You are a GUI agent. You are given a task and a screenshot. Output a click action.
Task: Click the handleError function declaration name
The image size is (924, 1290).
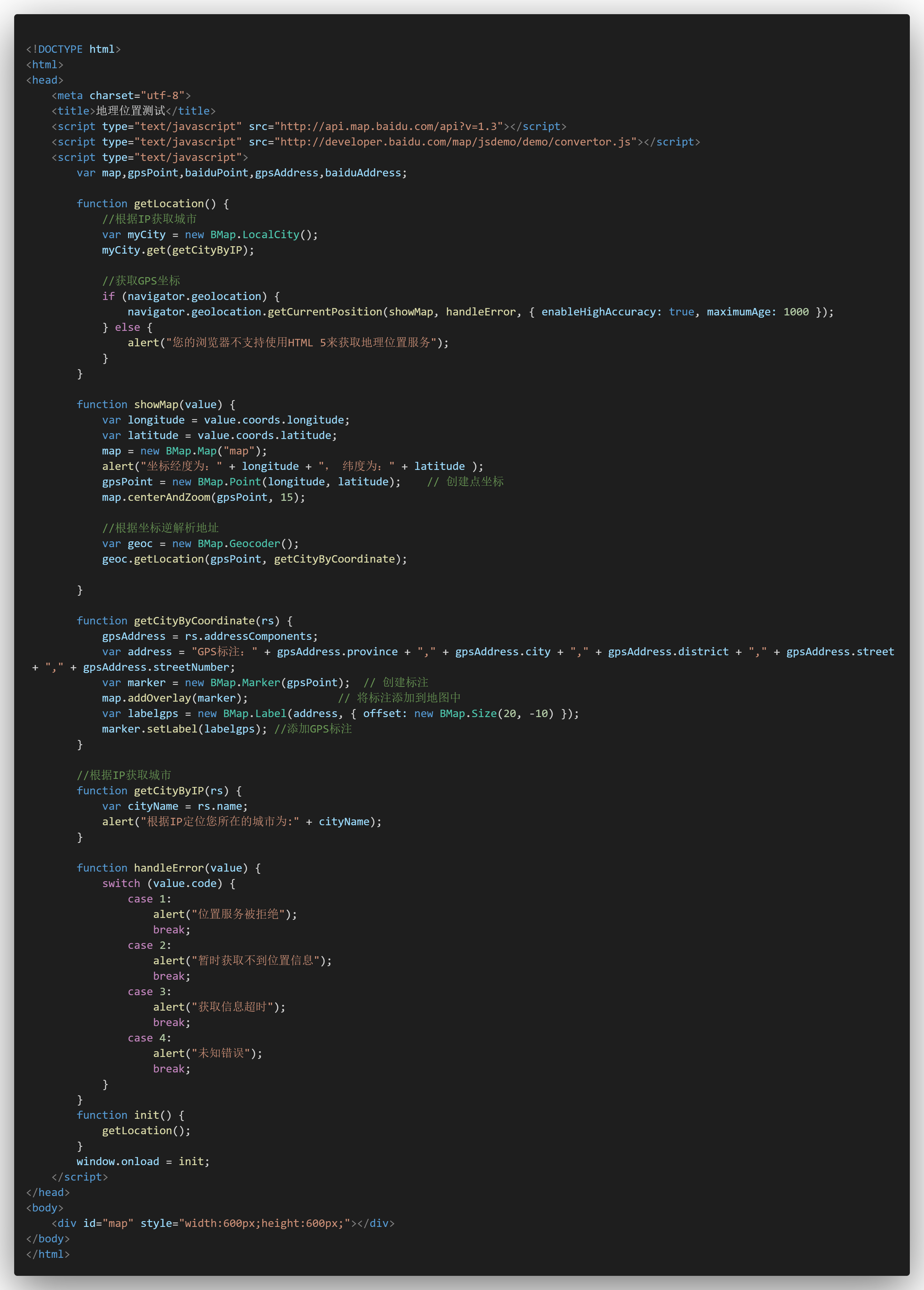(x=168, y=868)
